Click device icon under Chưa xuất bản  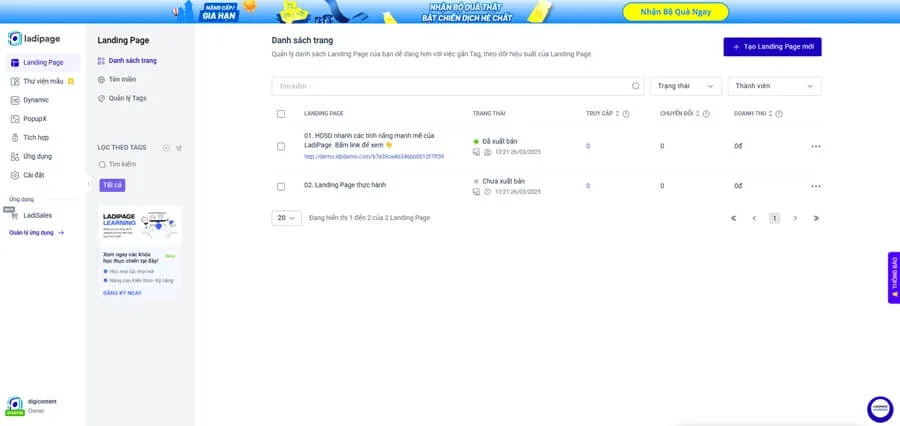pos(476,192)
